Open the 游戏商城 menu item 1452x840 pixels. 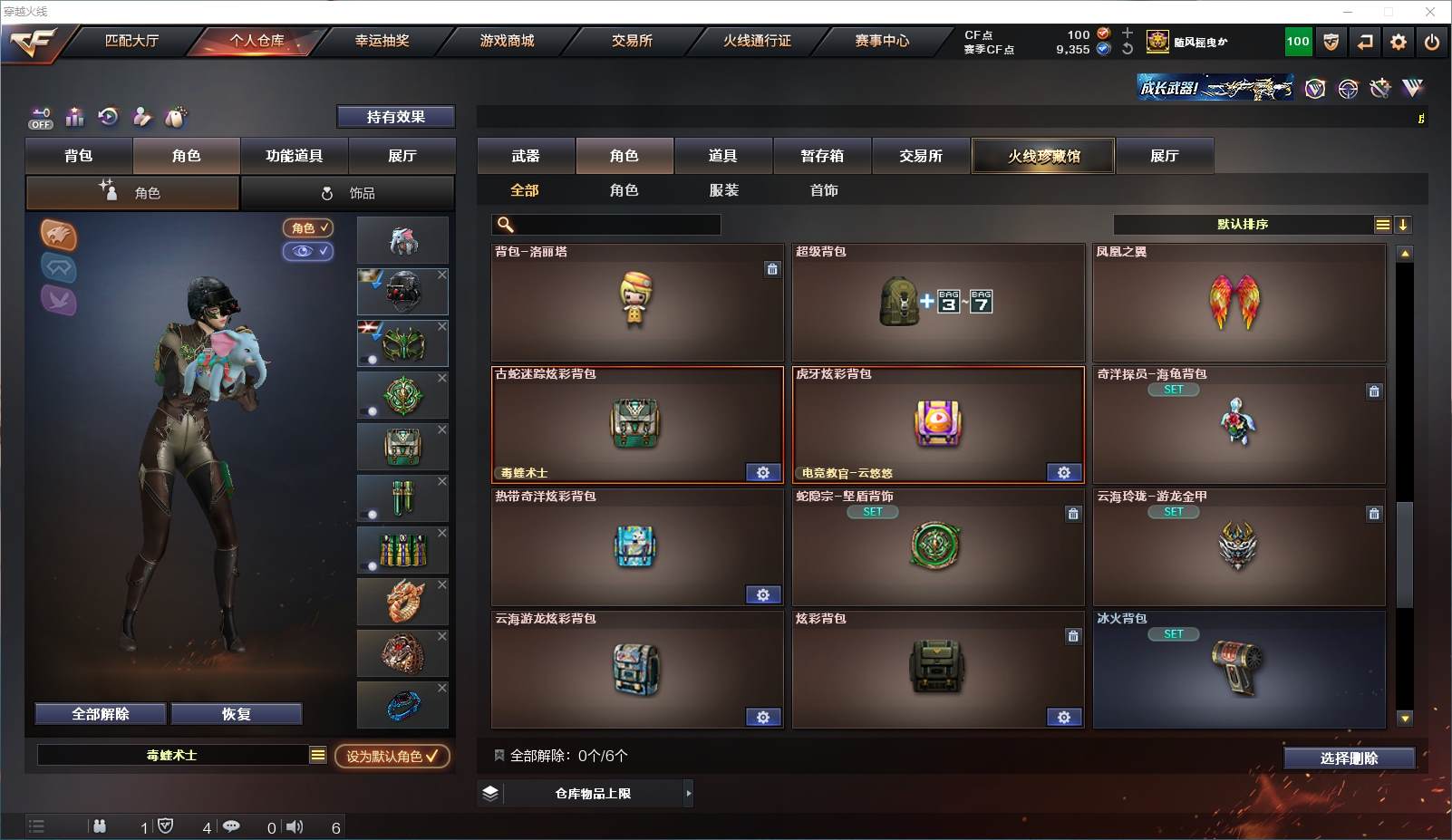click(x=507, y=41)
